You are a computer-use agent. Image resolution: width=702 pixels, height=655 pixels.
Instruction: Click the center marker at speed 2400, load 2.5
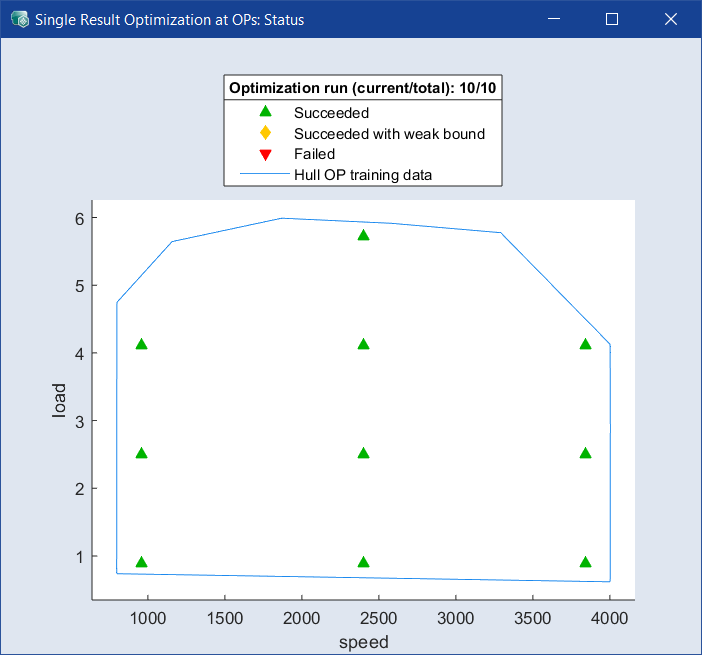point(364,453)
